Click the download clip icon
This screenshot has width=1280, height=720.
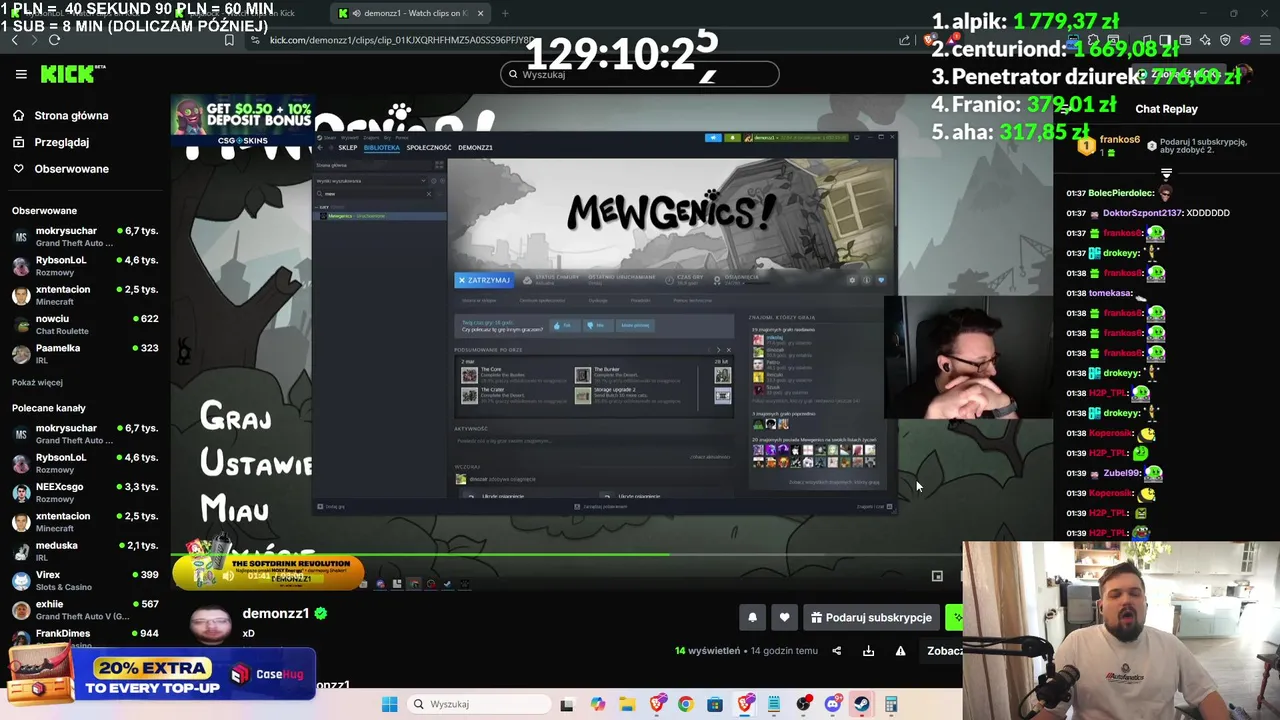coord(868,651)
